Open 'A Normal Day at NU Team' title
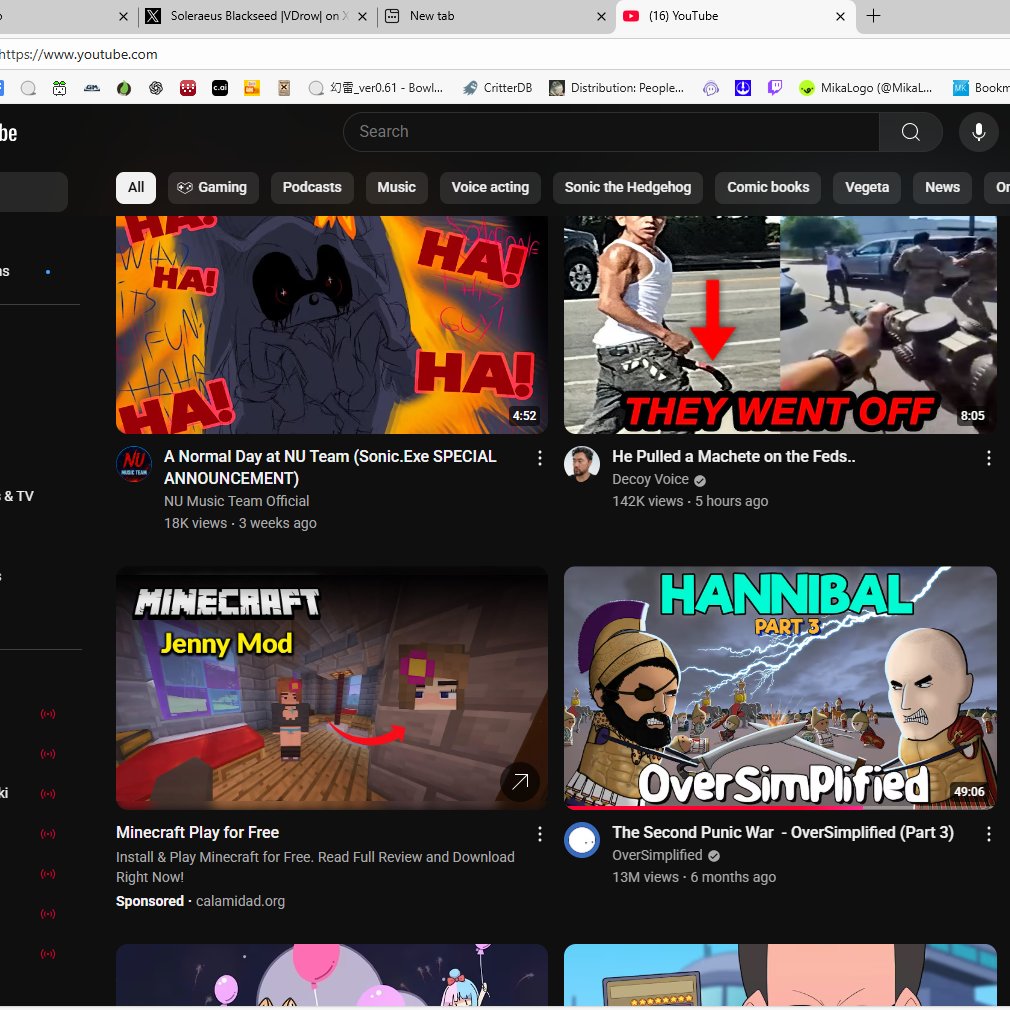 point(330,468)
